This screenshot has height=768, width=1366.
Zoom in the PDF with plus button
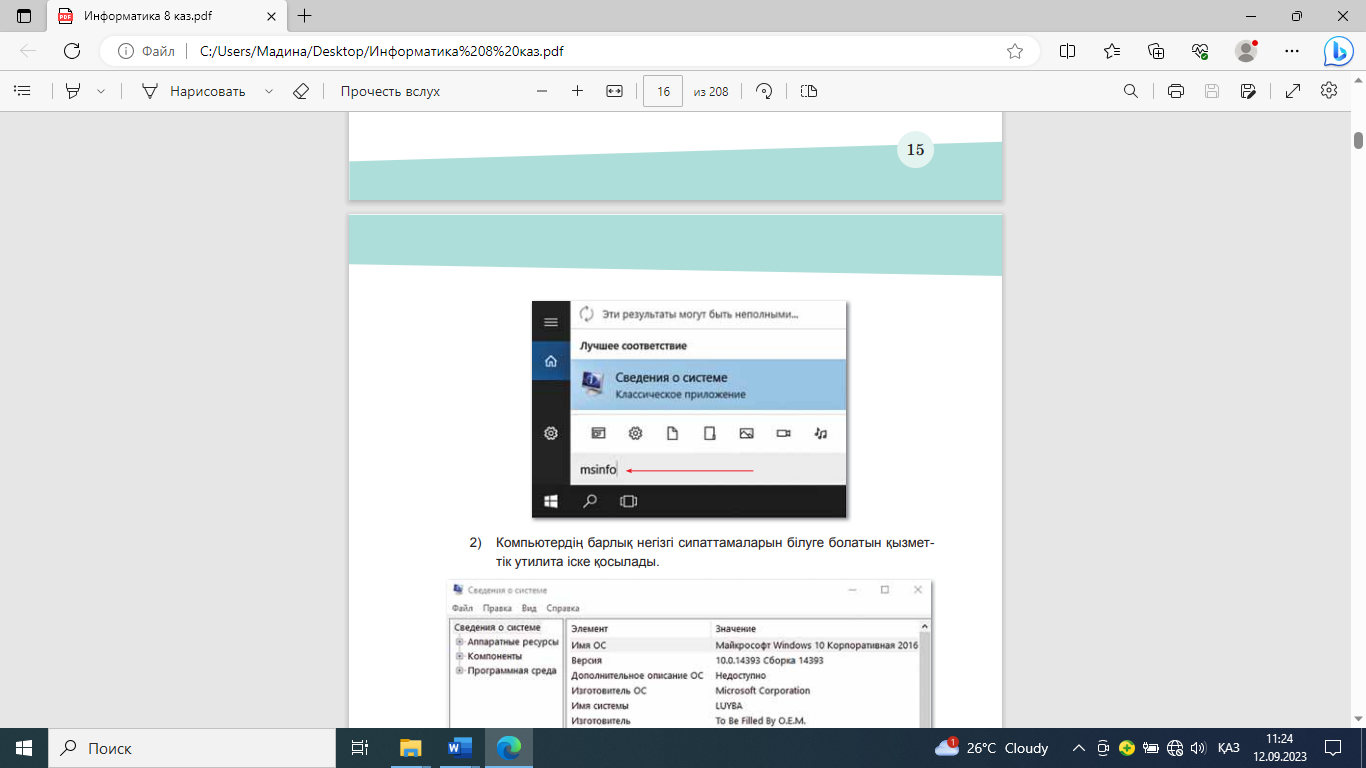(x=577, y=91)
